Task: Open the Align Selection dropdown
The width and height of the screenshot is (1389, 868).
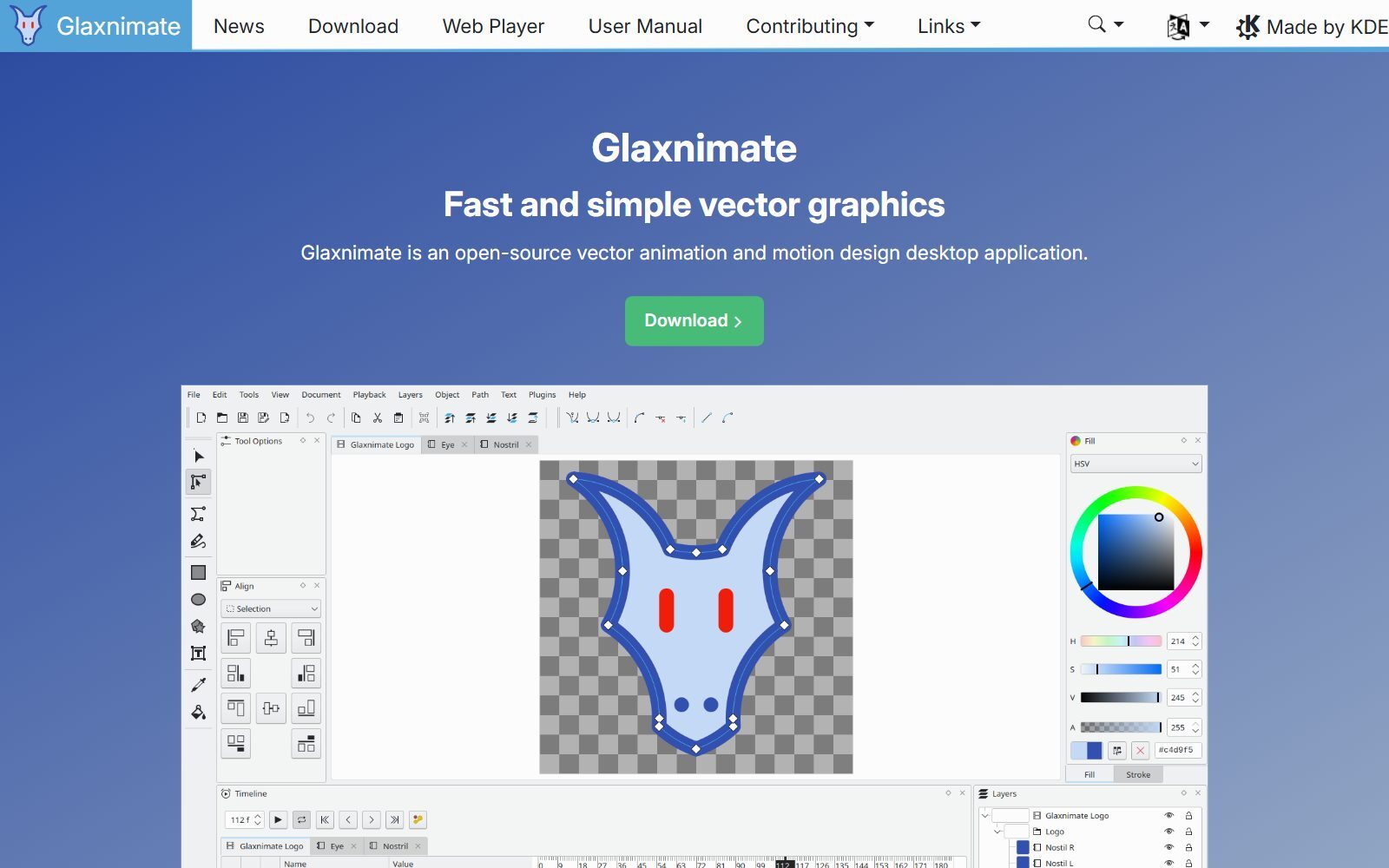Action: point(271,609)
